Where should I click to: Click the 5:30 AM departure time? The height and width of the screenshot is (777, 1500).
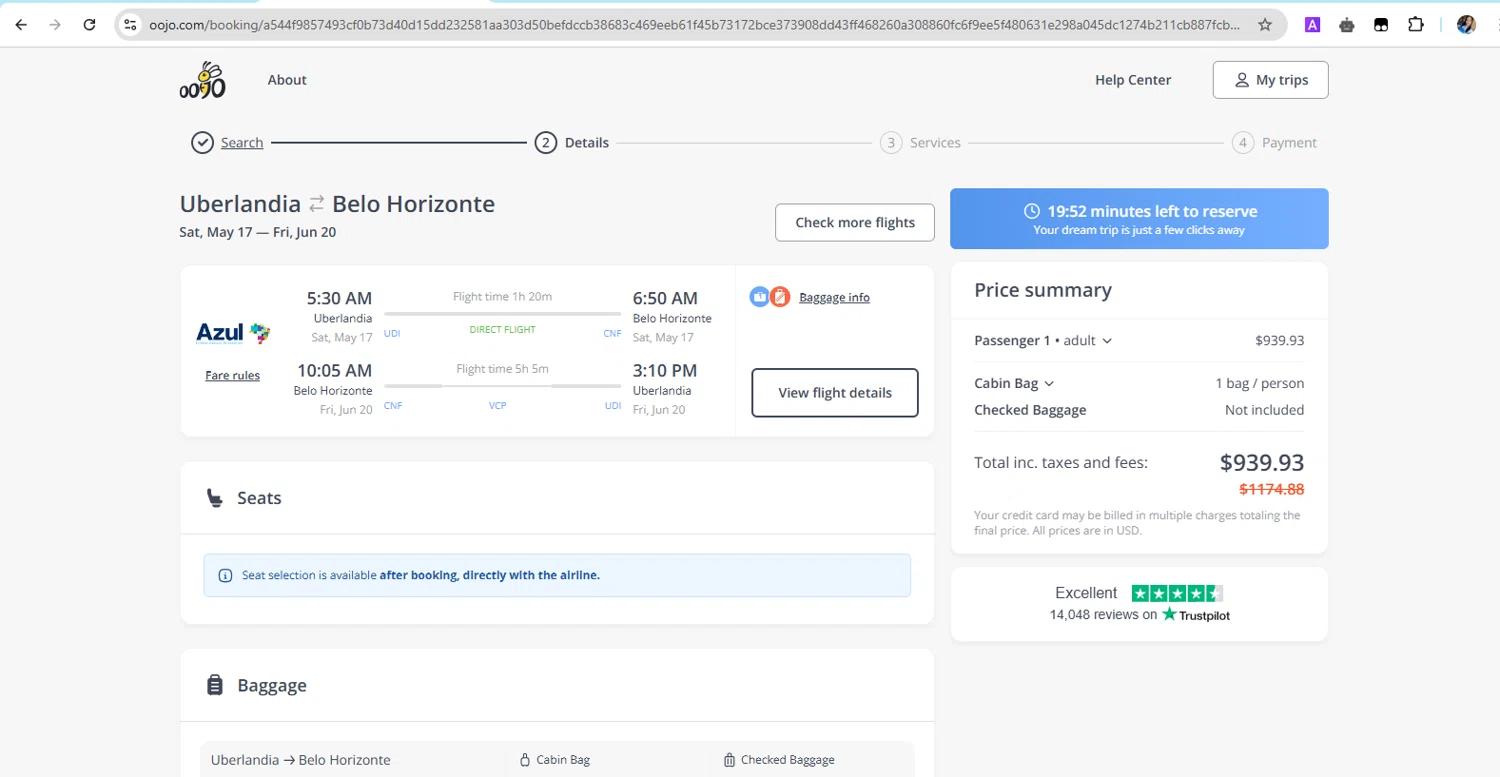(x=339, y=298)
